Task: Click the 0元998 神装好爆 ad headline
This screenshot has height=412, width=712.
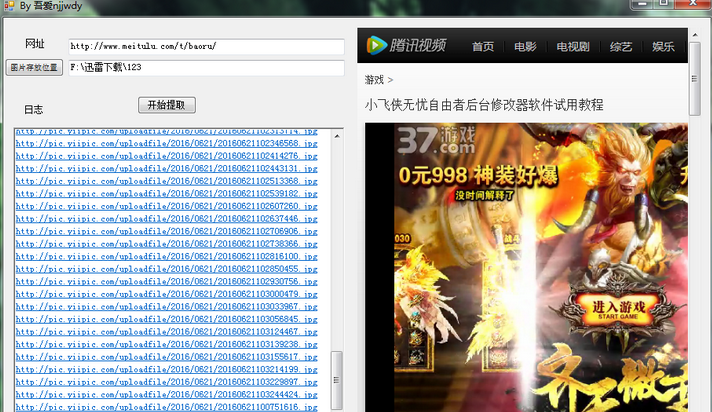Action: (x=478, y=175)
